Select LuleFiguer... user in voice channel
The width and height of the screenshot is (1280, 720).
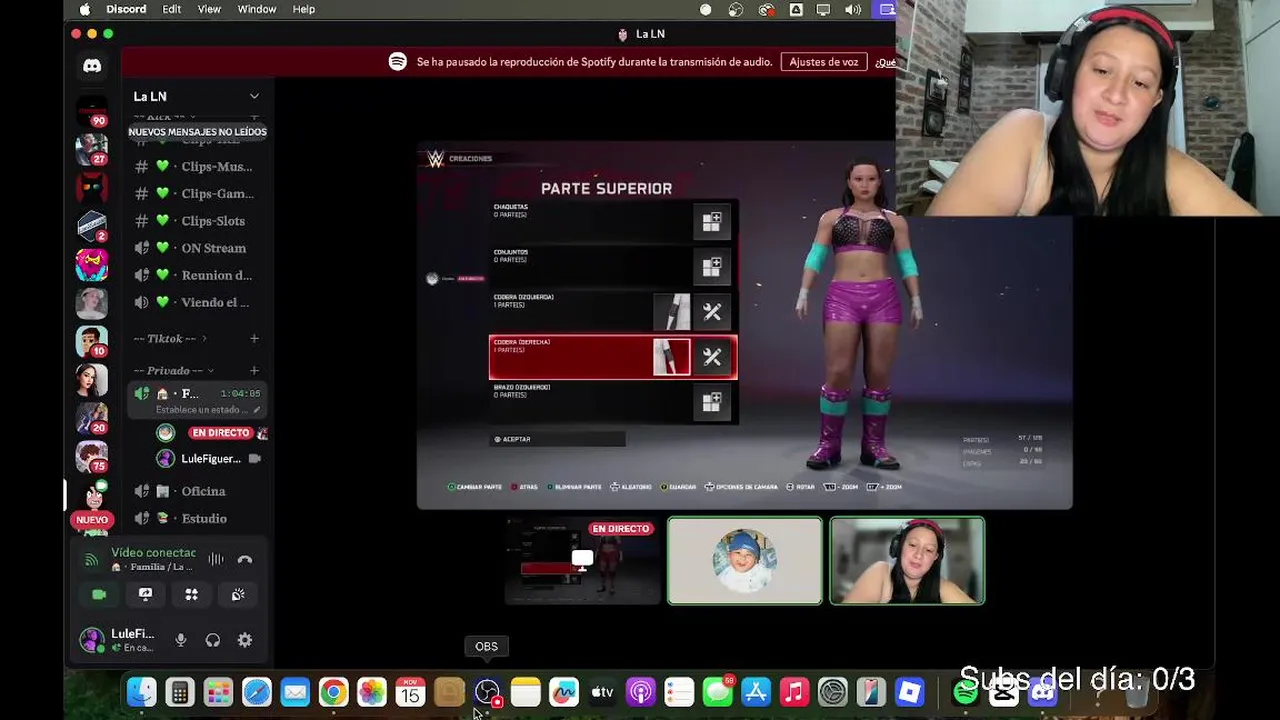(x=210, y=458)
